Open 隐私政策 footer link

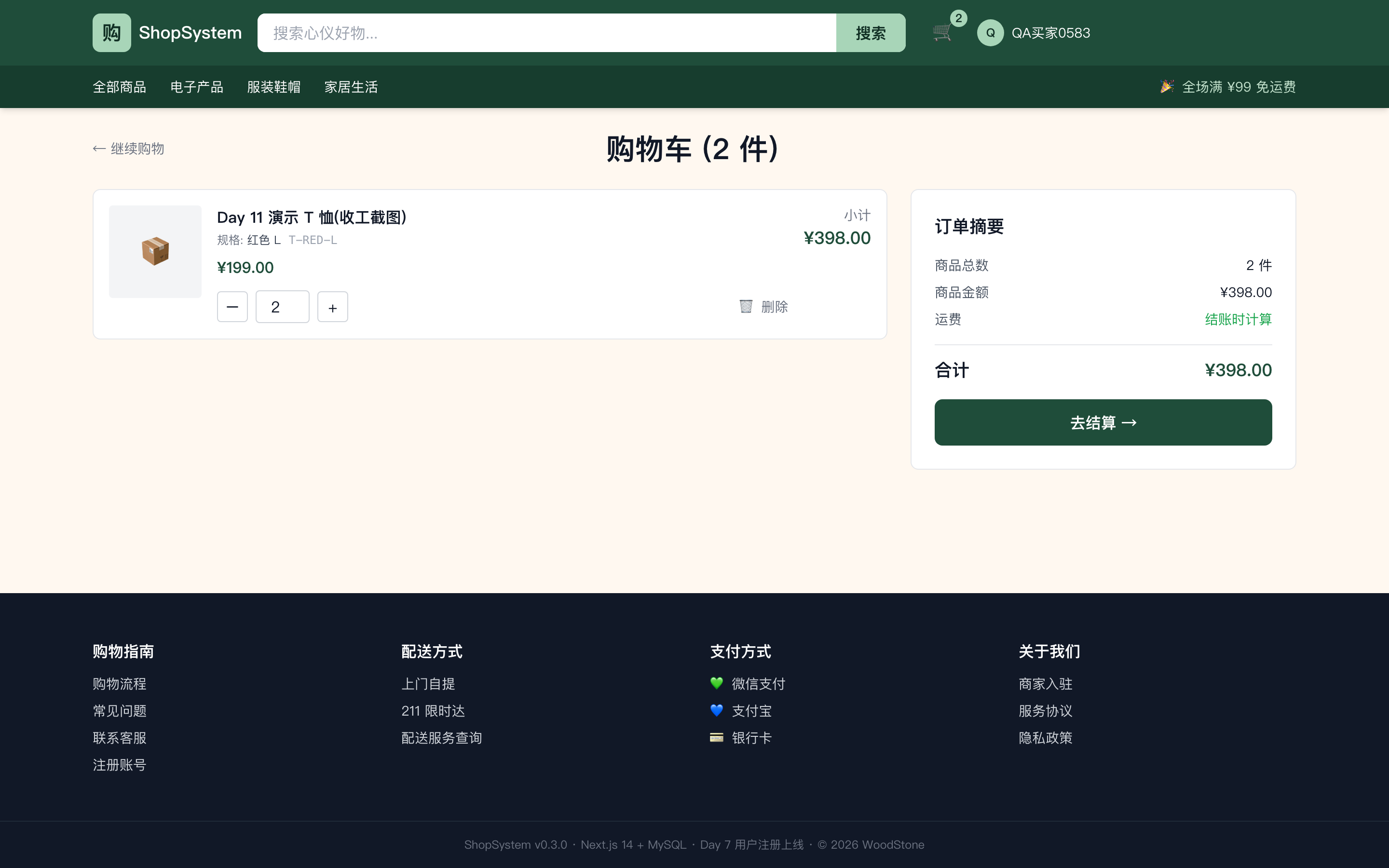(x=1045, y=738)
